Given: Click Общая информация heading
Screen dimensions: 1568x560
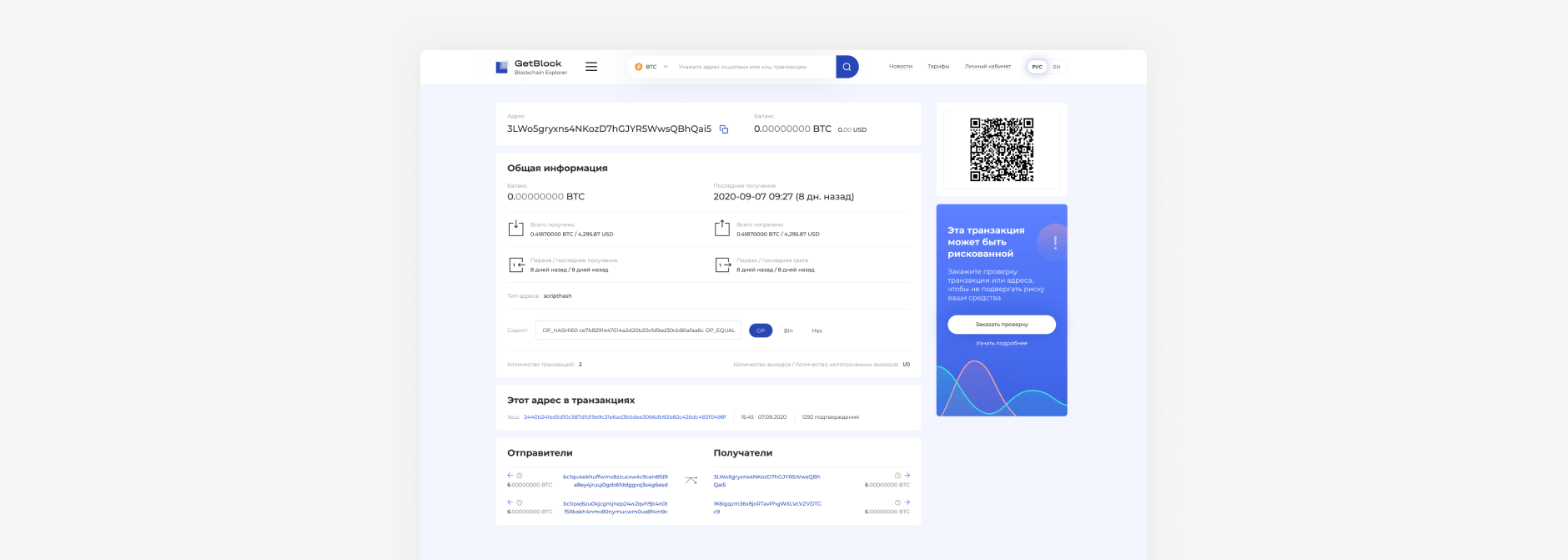Looking at the screenshot, I should (x=557, y=168).
